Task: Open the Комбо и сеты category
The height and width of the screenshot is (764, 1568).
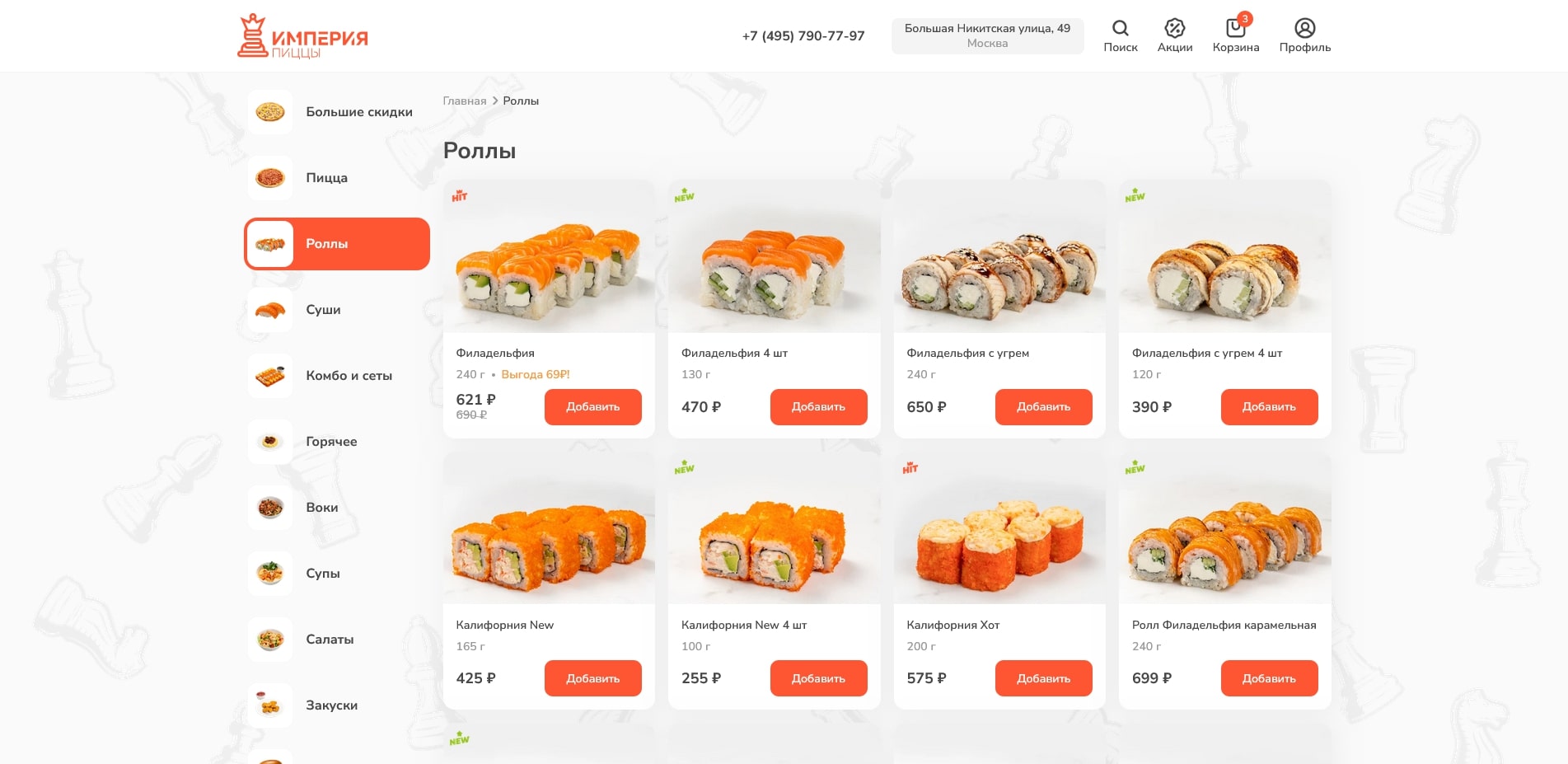Action: (337, 376)
